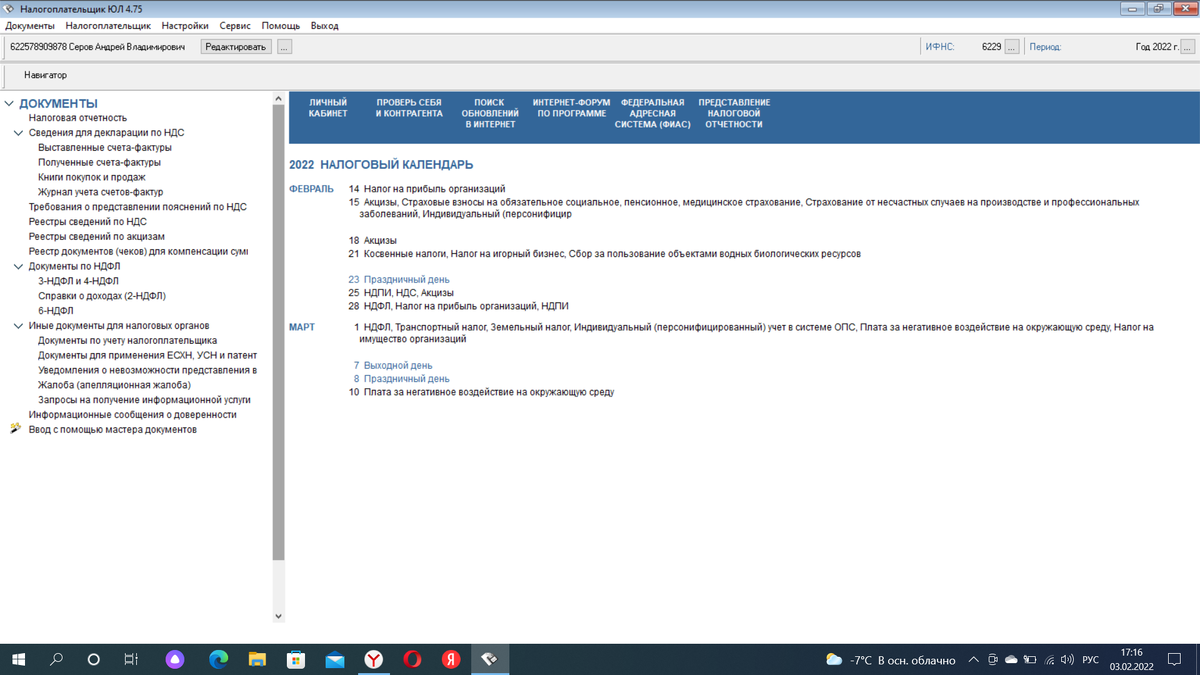This screenshot has height=675, width=1200.
Task: Open taskbar search magnifier
Action: 56,660
